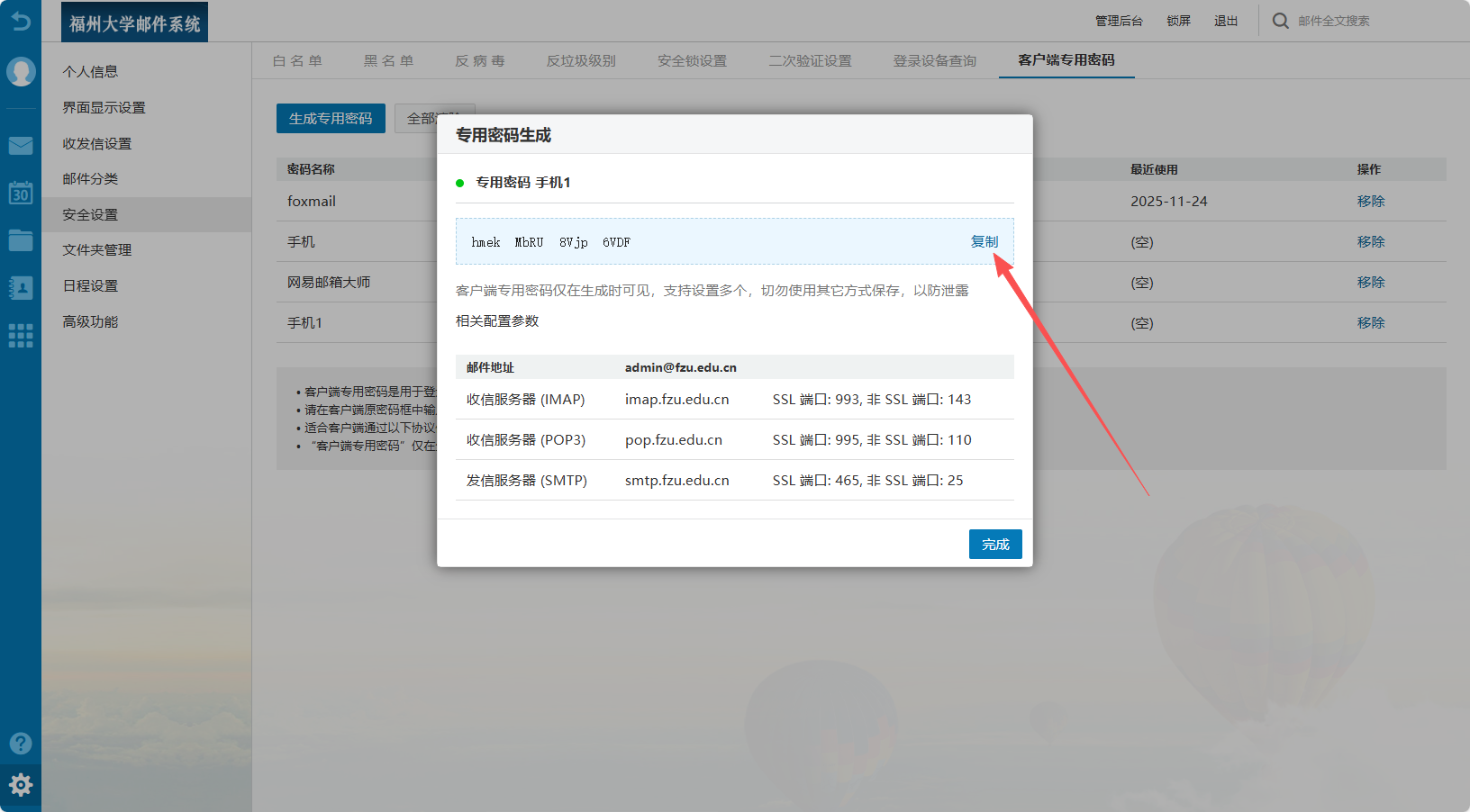Select 收发信设置 in left menu
This screenshot has height=812, width=1470.
(x=97, y=144)
